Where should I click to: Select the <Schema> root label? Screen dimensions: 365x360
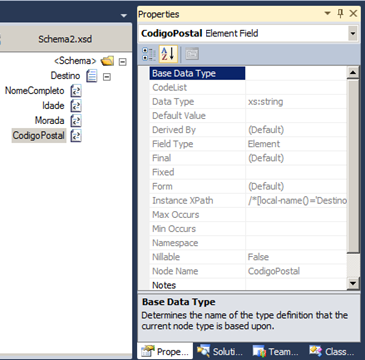point(75,61)
